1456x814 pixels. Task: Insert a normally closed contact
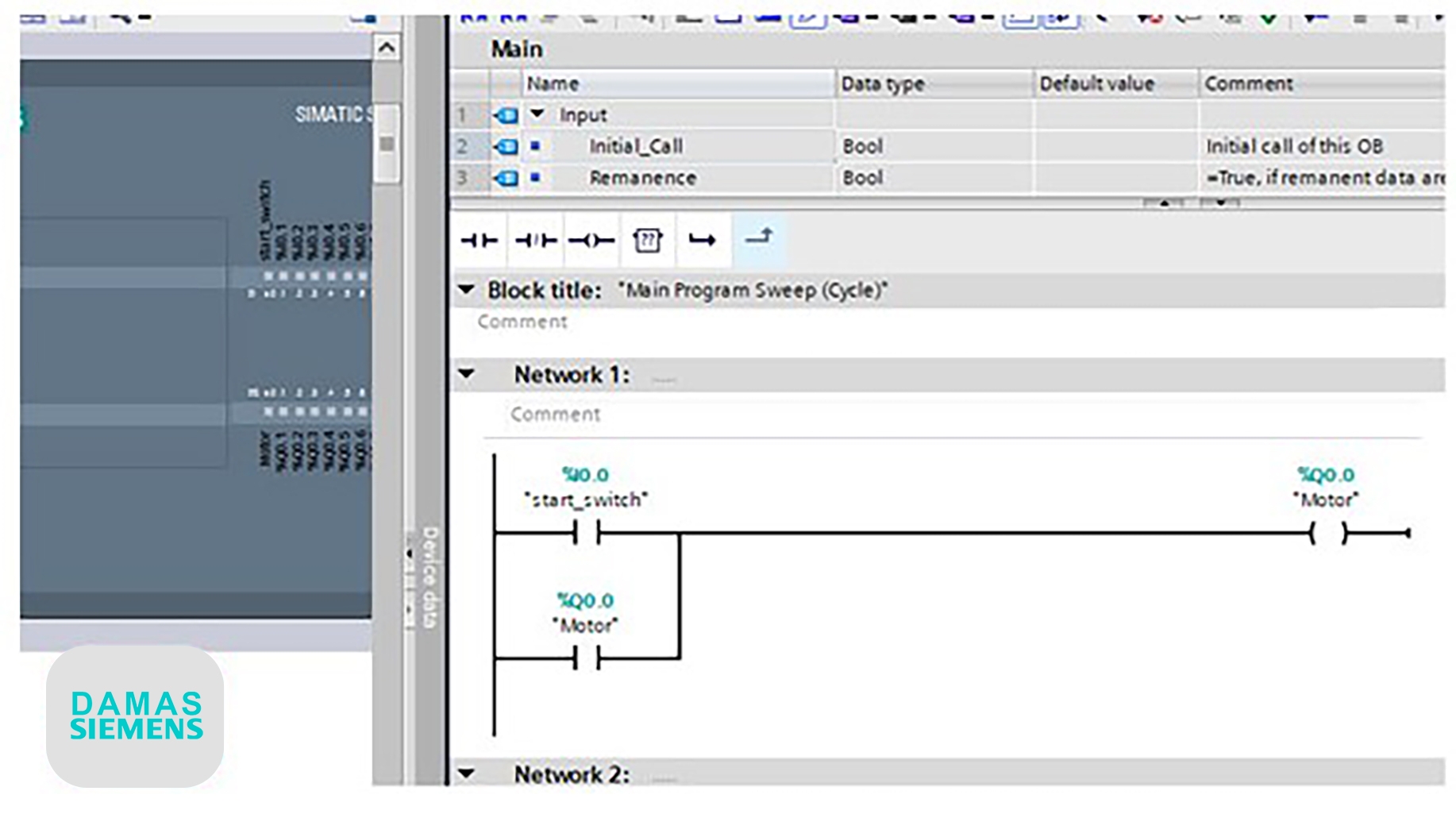535,240
